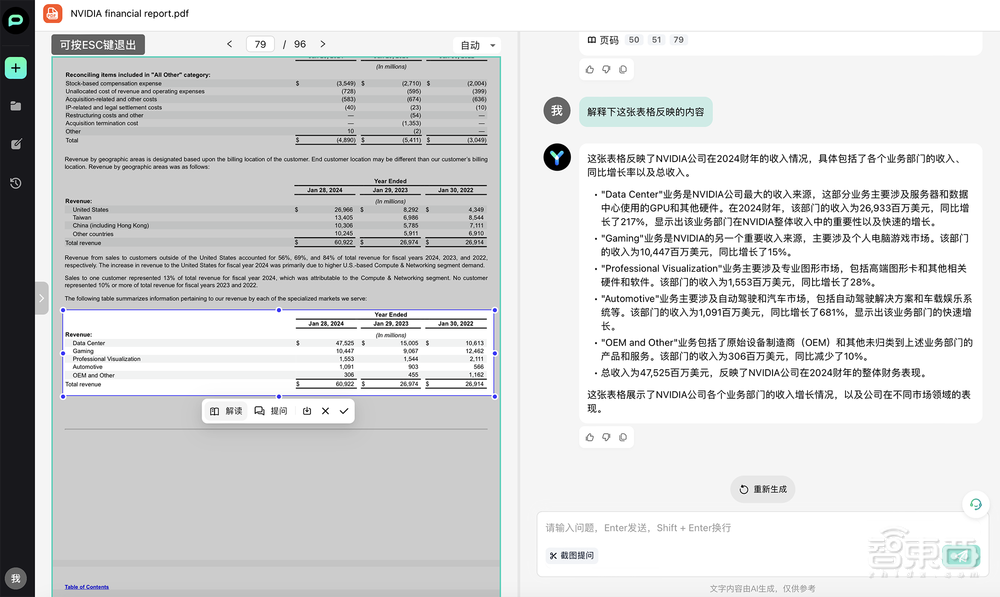This screenshot has height=597, width=1000.
Task: Click inside the question input field
Action: [x=700, y=527]
